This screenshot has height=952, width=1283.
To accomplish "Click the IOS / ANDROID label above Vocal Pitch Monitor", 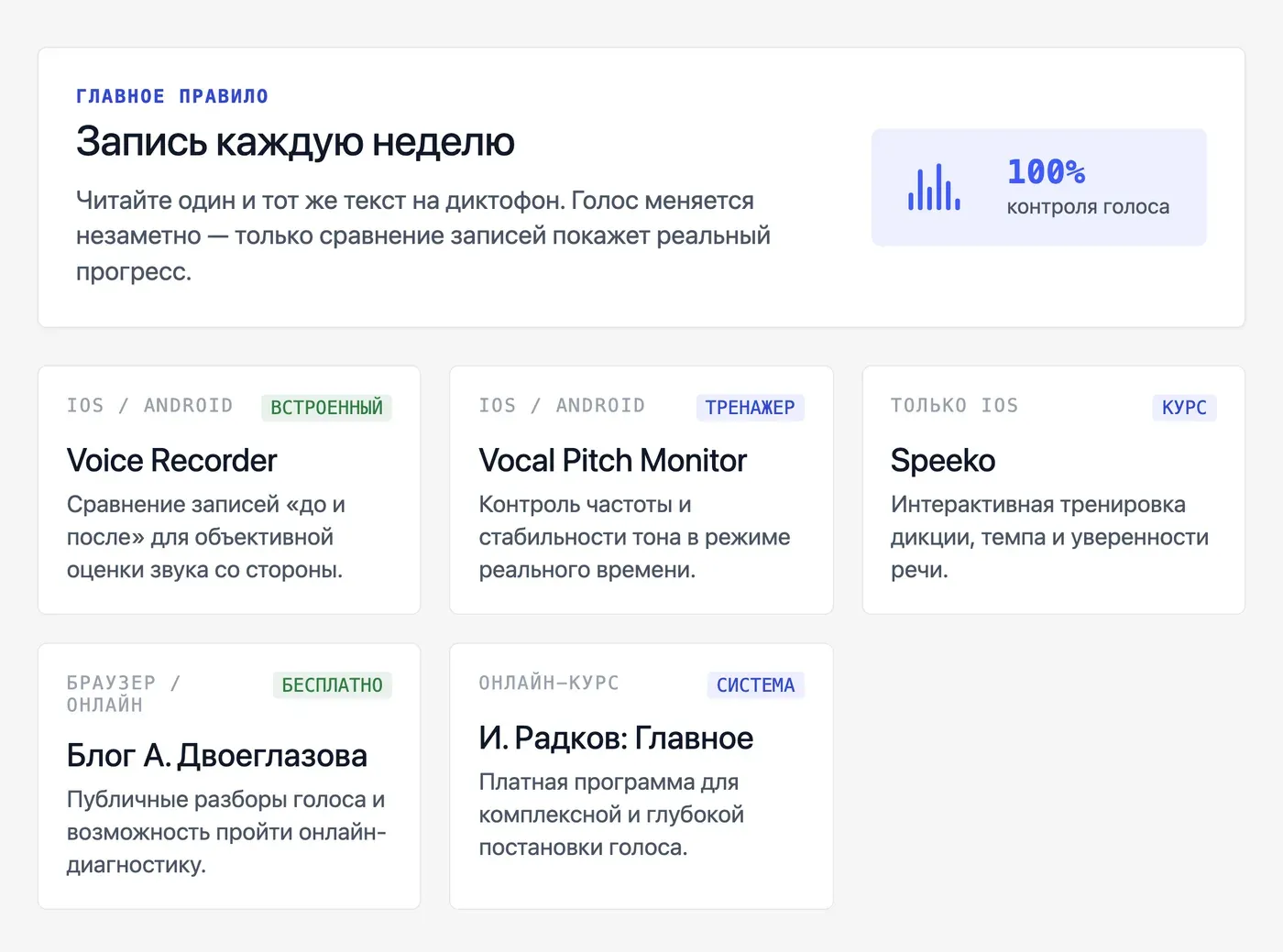I will 562,406.
